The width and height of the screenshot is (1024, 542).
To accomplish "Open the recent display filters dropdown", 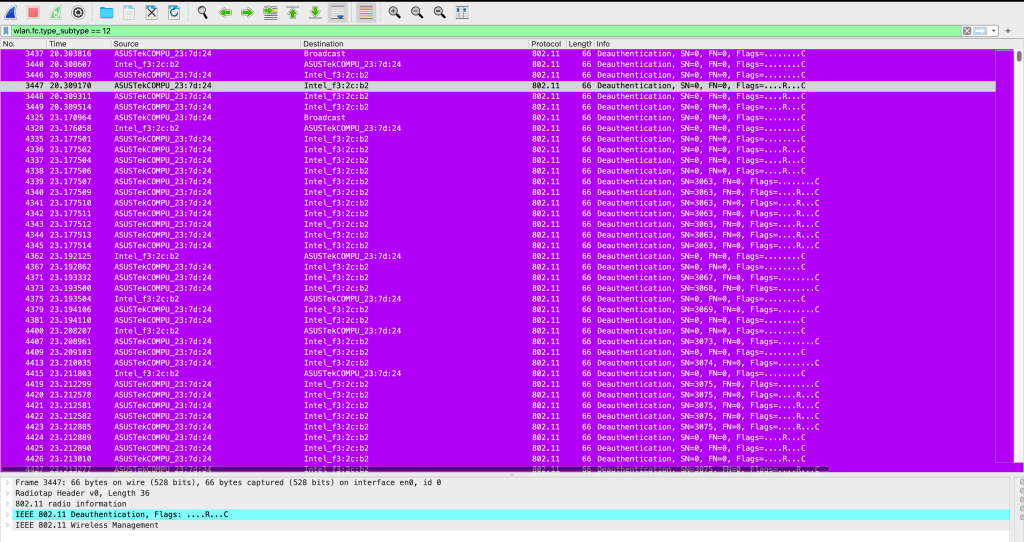I will (x=992, y=31).
